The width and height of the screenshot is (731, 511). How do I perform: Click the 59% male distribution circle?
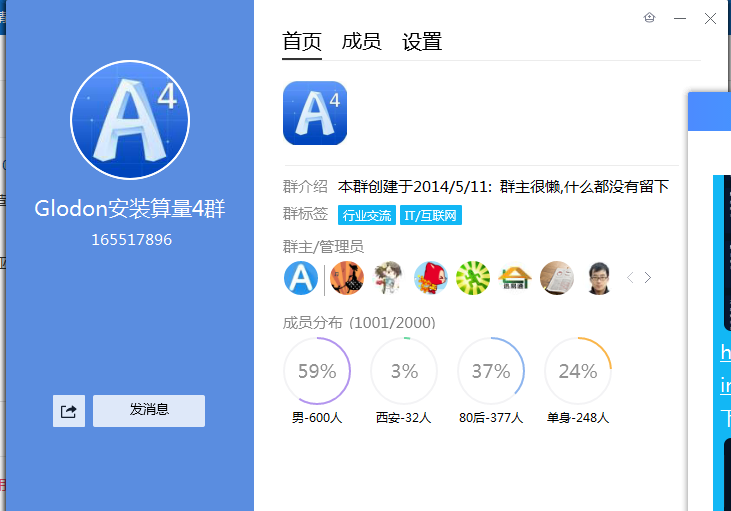click(317, 371)
